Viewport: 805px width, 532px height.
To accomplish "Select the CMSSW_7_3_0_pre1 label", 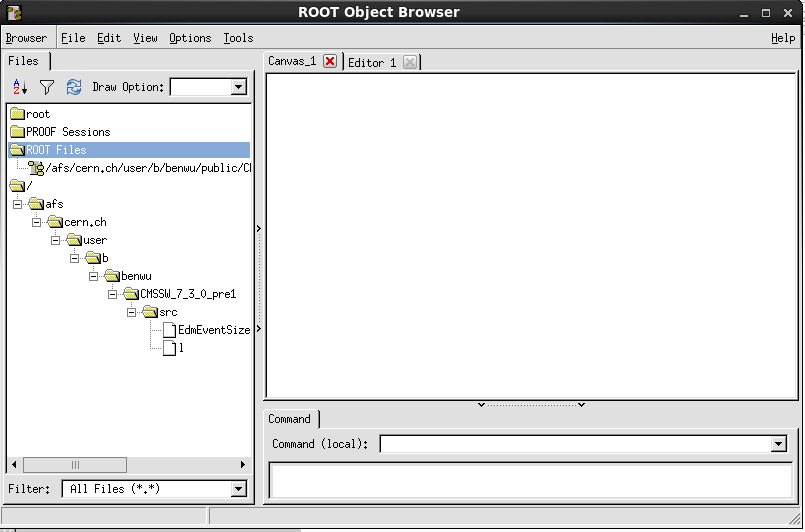I will [x=188, y=294].
